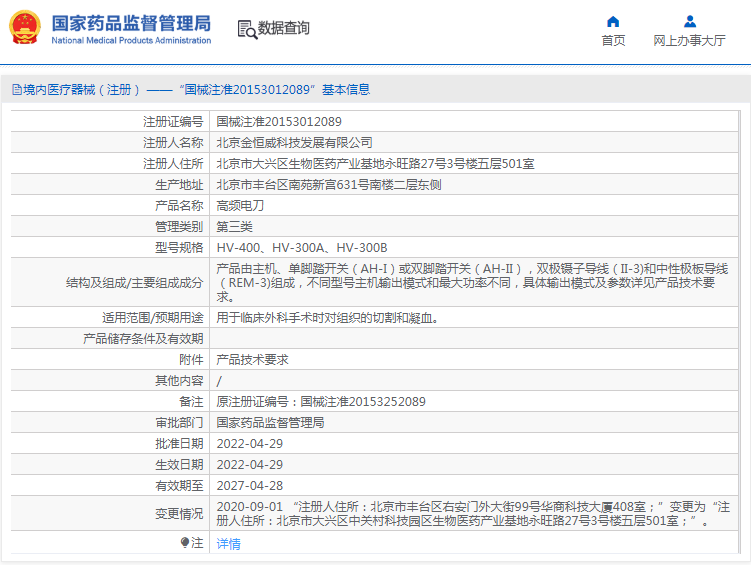Click the product name value 高频电刀
This screenshot has width=751, height=565.
(240, 205)
